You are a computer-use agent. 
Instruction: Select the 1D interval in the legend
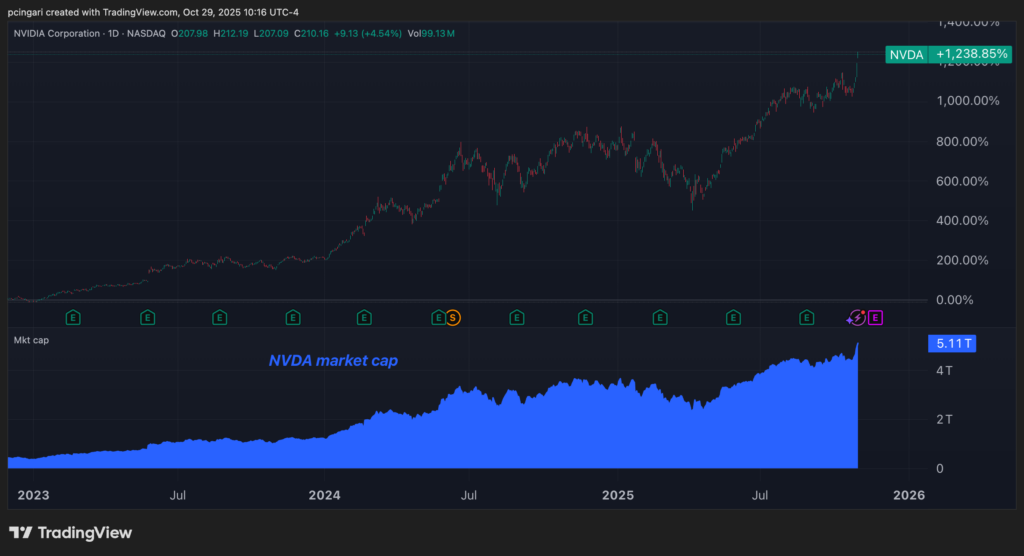[142, 33]
